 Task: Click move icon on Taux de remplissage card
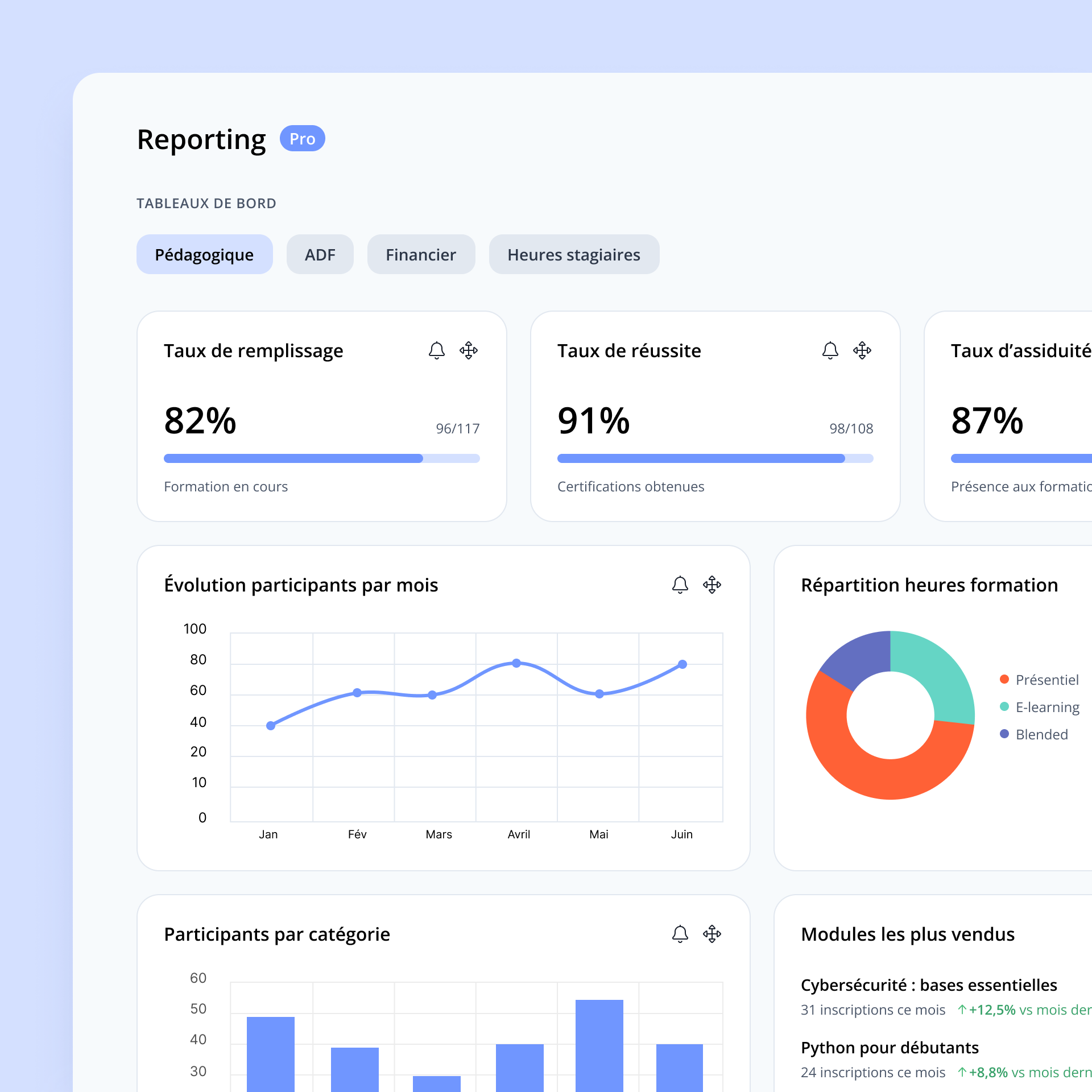469,350
